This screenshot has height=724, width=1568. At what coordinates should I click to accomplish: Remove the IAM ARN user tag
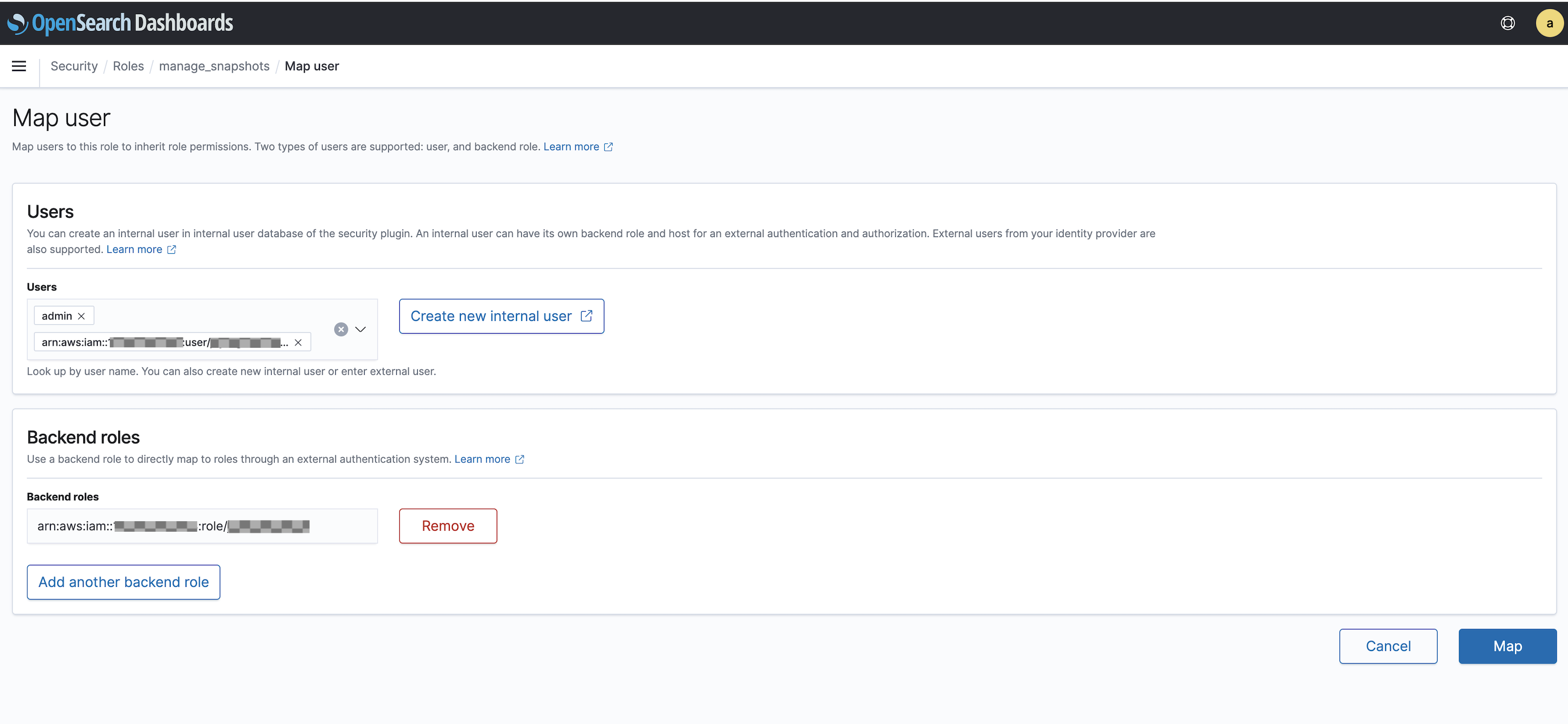pyautogui.click(x=299, y=342)
